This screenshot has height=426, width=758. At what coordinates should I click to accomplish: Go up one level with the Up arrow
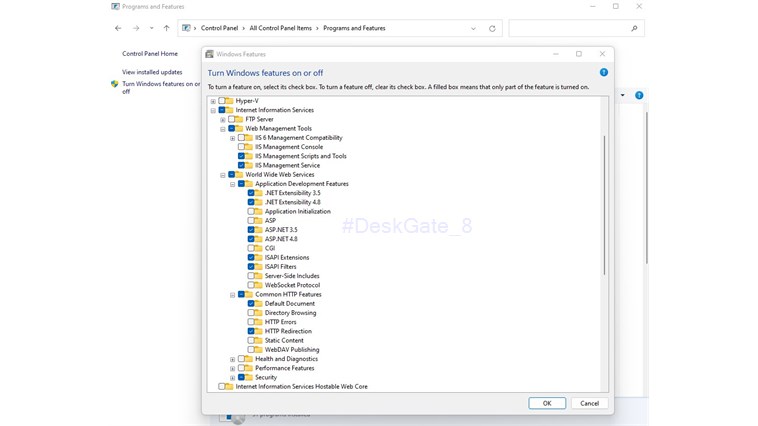(166, 28)
